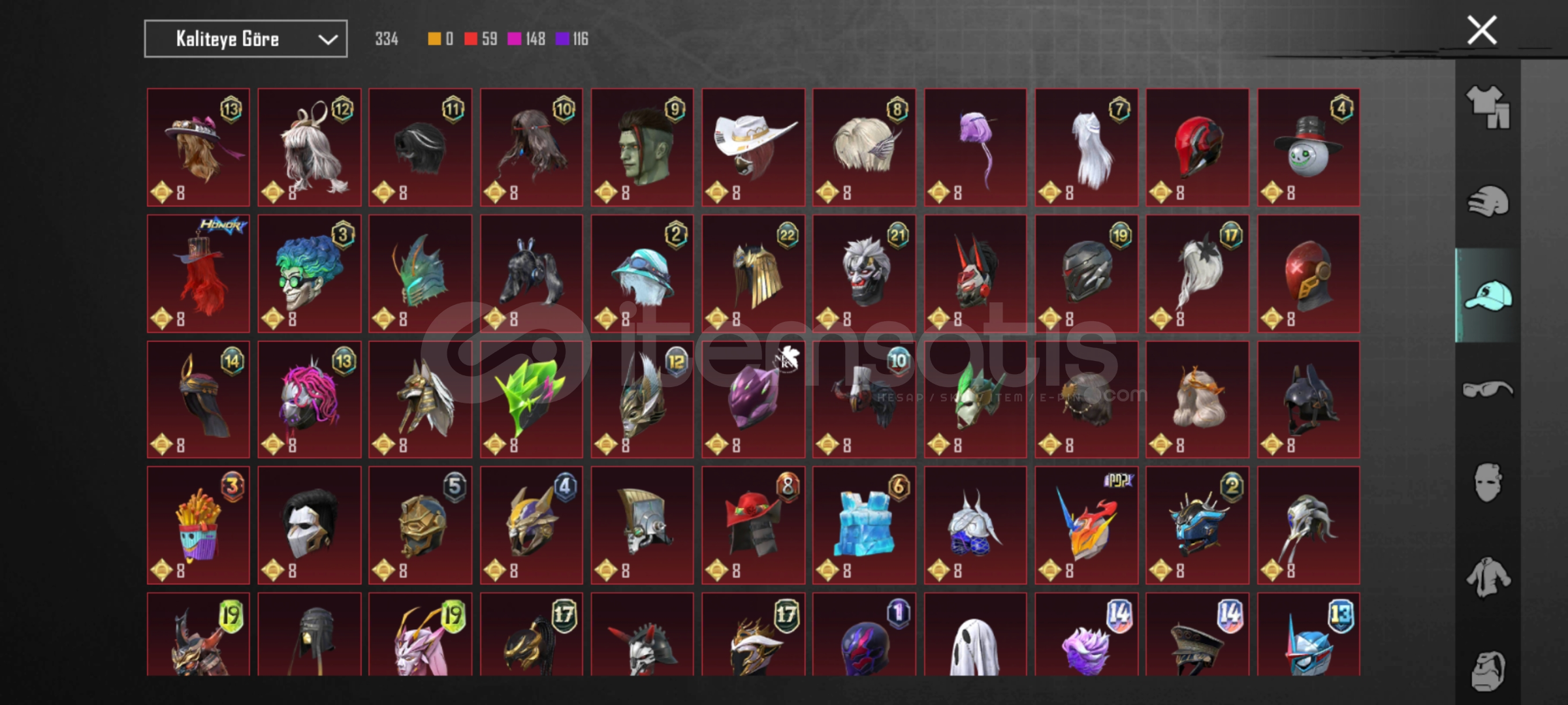Choose the Honor red hair hat item

(x=199, y=274)
